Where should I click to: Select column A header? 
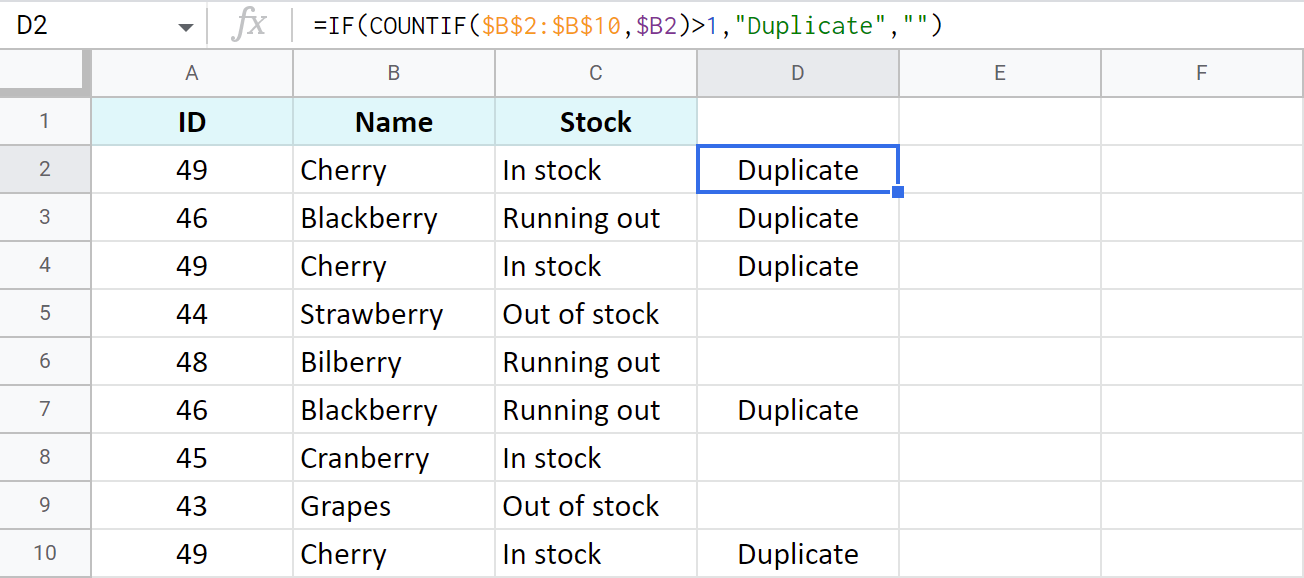click(x=191, y=72)
